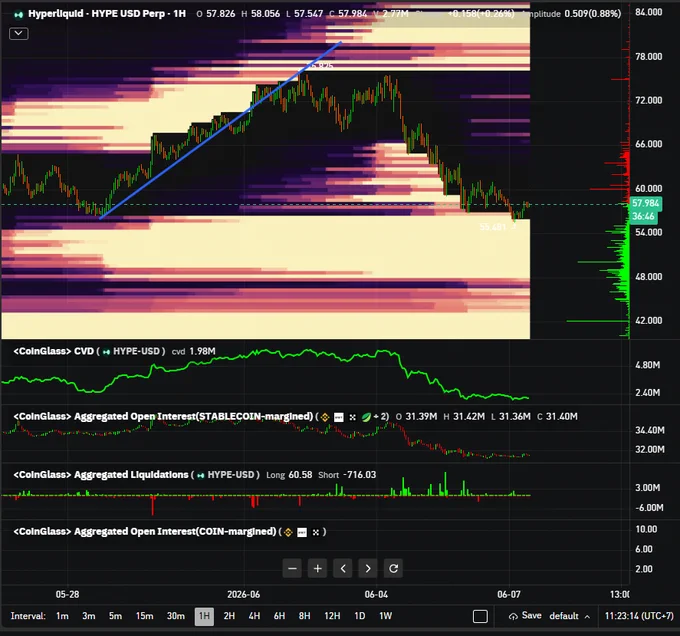Reset the chart view with refresh icon
Viewport: 680px width, 636px height.
click(393, 568)
